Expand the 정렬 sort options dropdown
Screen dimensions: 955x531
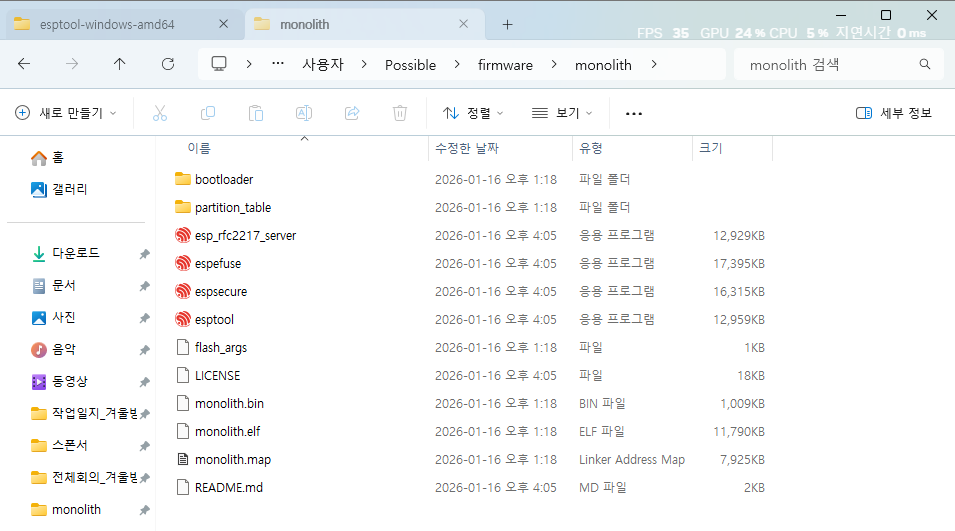point(473,113)
